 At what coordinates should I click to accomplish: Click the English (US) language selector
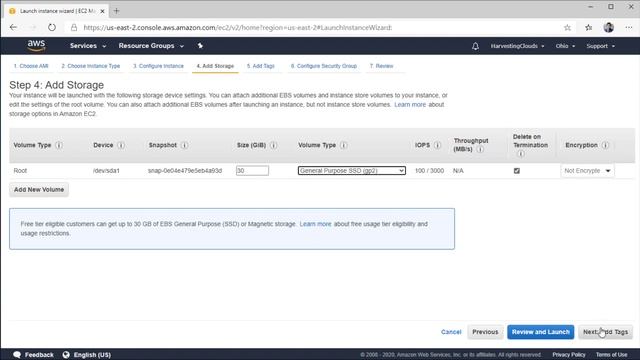coord(92,355)
